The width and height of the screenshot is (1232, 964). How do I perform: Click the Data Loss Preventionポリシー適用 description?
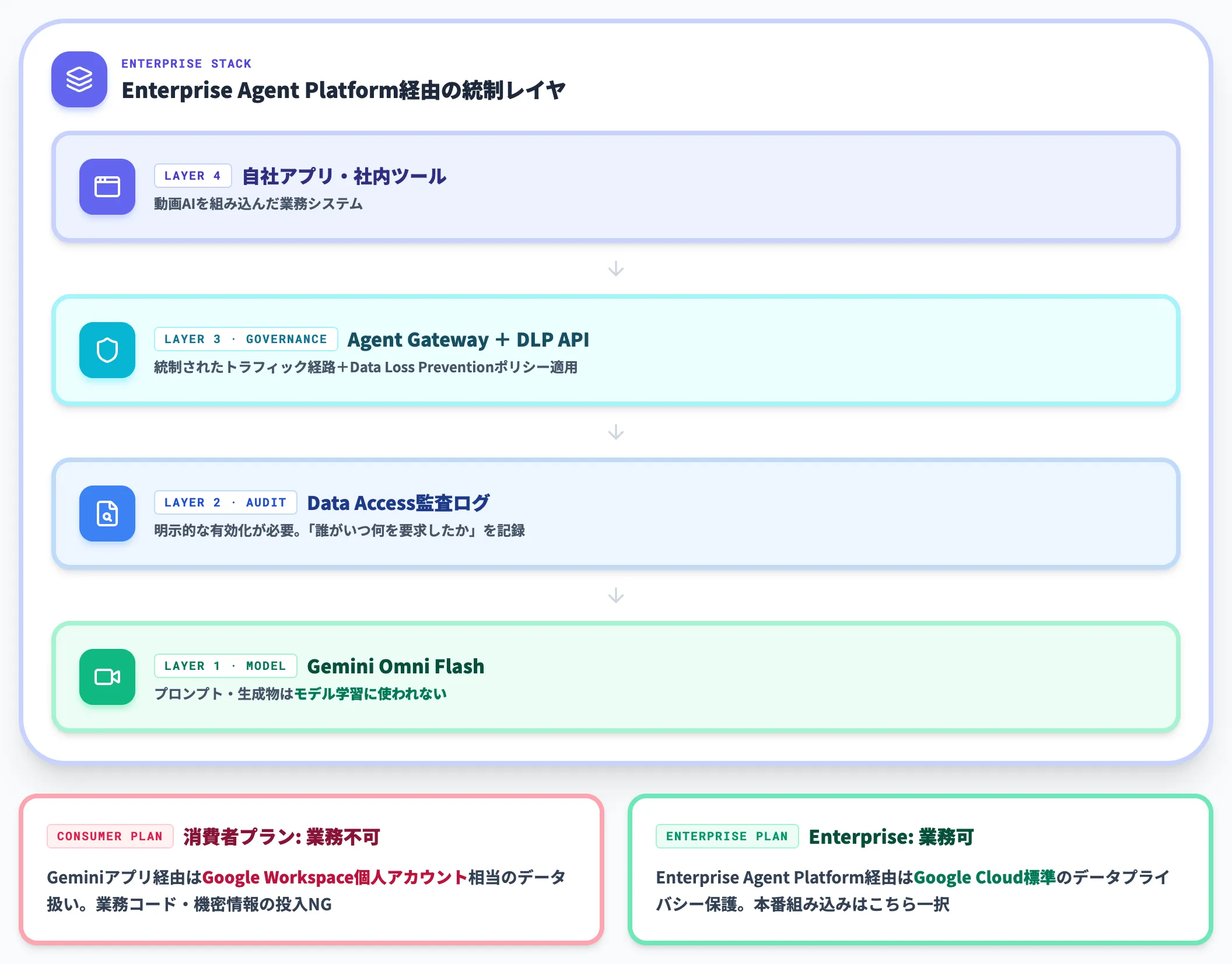point(366,367)
